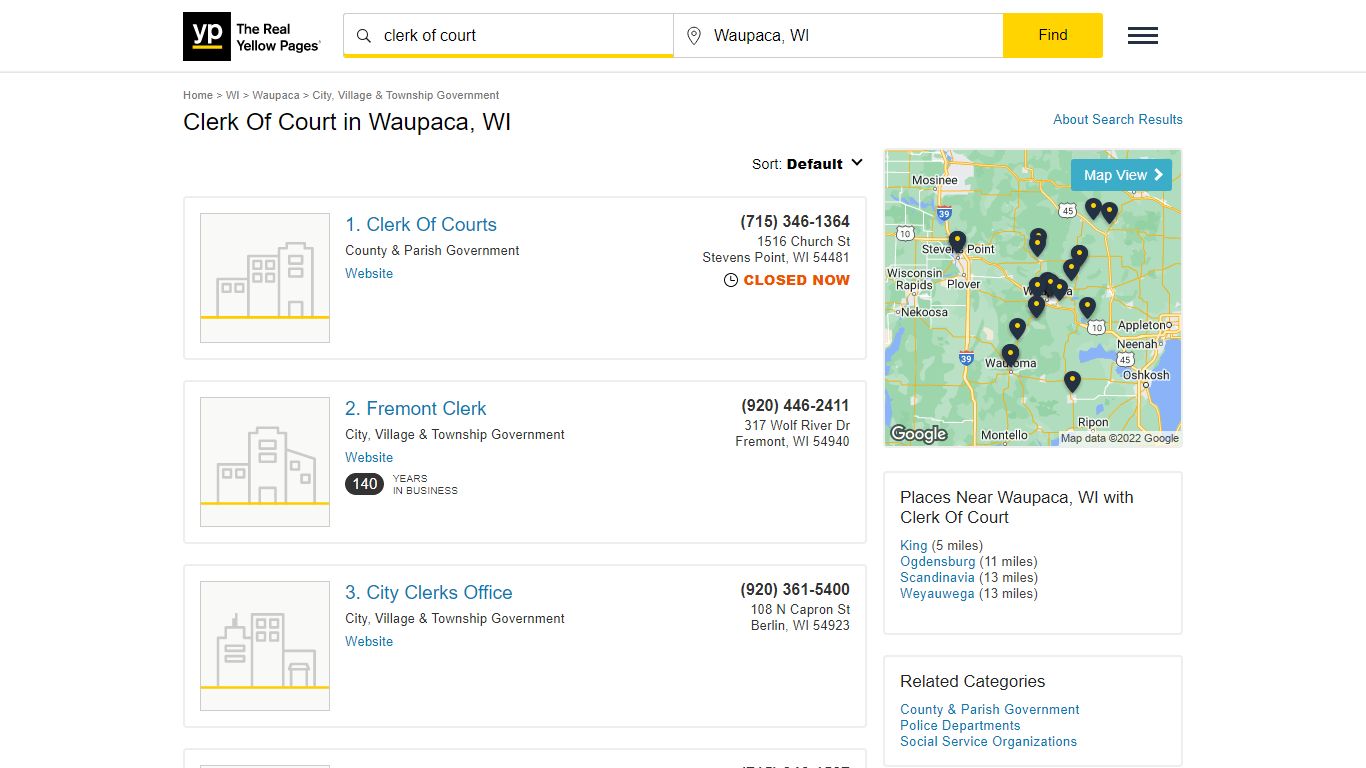The image size is (1366, 768).
Task: Go to Home breadcrumb
Action: [198, 95]
